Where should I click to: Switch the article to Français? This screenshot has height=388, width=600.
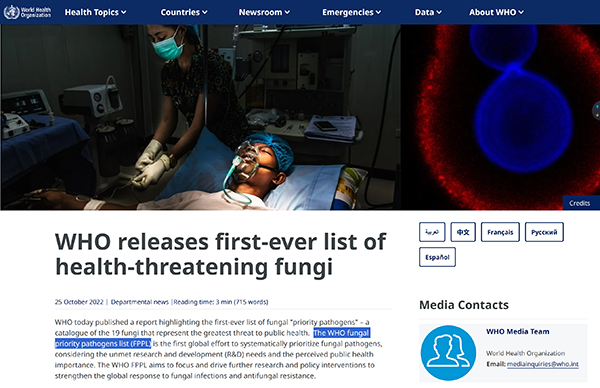pos(500,232)
